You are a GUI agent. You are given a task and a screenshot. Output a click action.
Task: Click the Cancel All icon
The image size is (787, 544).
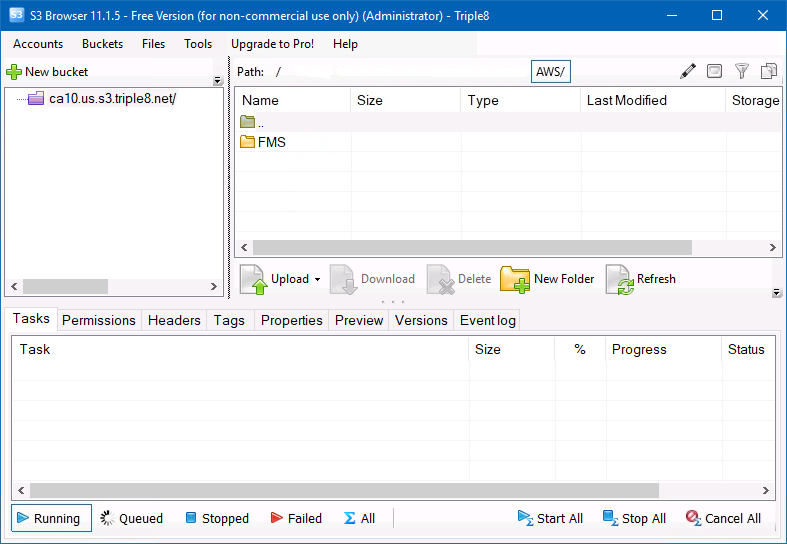click(x=693, y=518)
